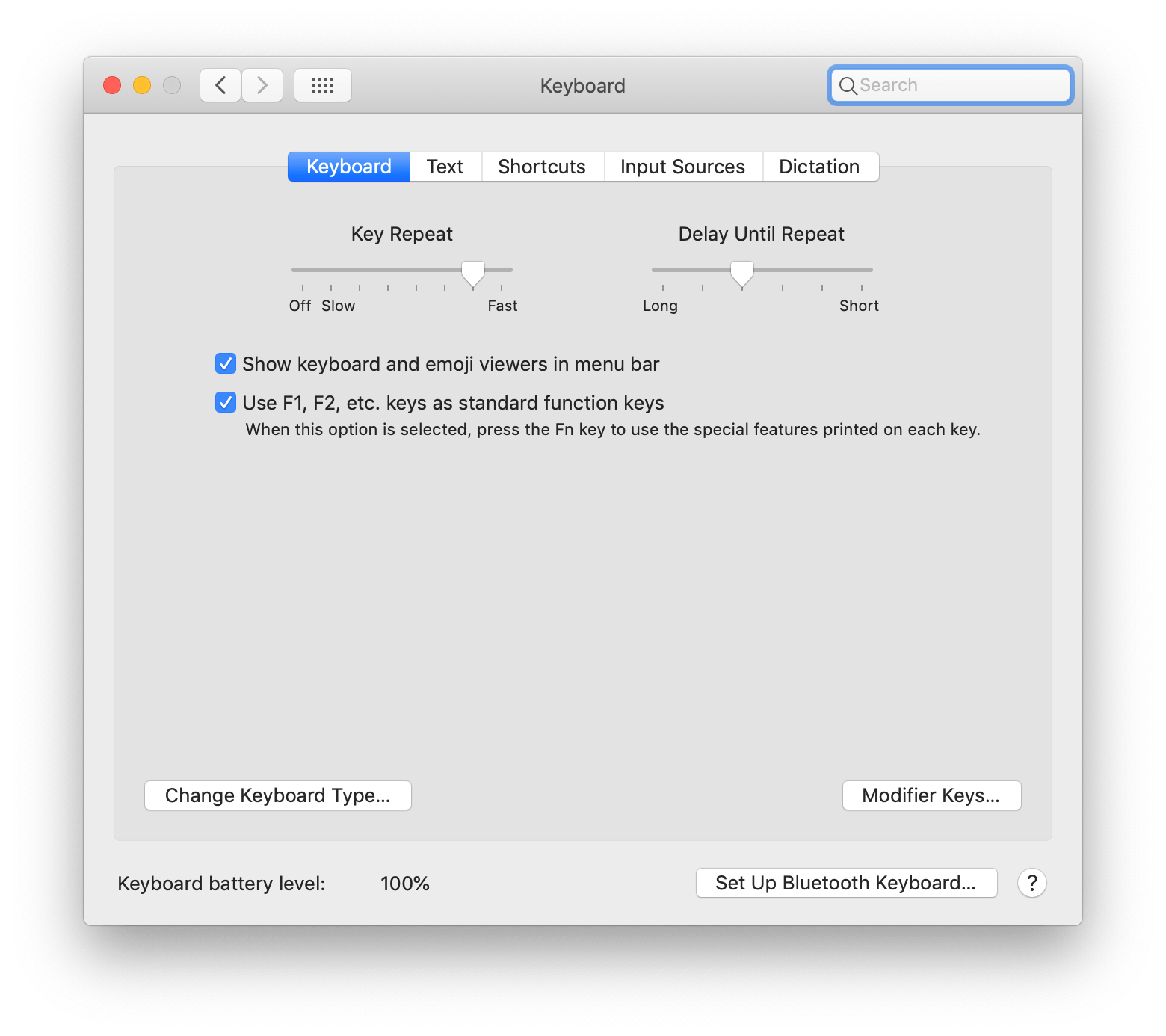Click the help question mark button

tap(1031, 883)
